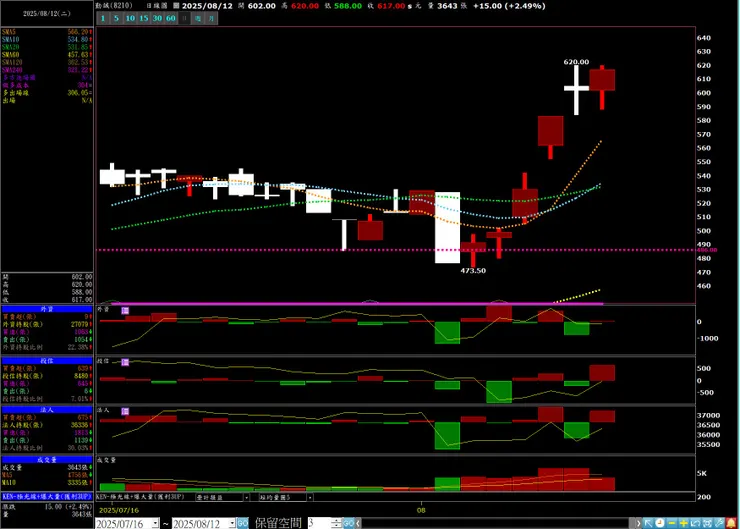The image size is (740, 529).
Task: Select the 15-minute timeframe button
Action: click(143, 18)
